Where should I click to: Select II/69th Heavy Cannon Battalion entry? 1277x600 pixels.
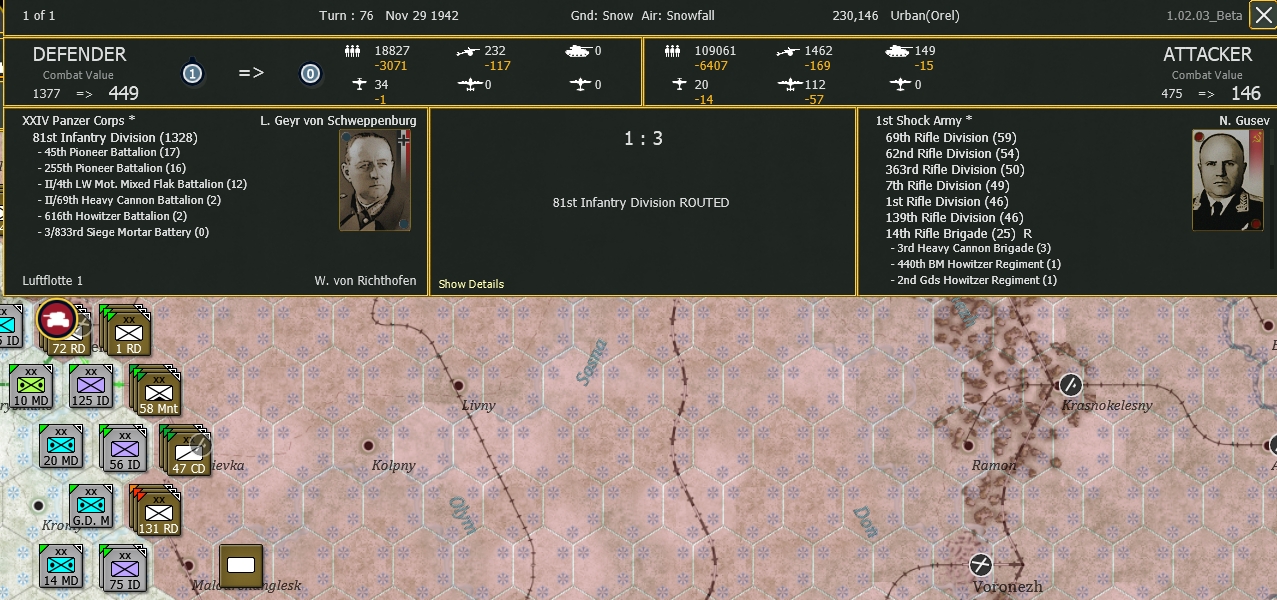[x=130, y=201]
